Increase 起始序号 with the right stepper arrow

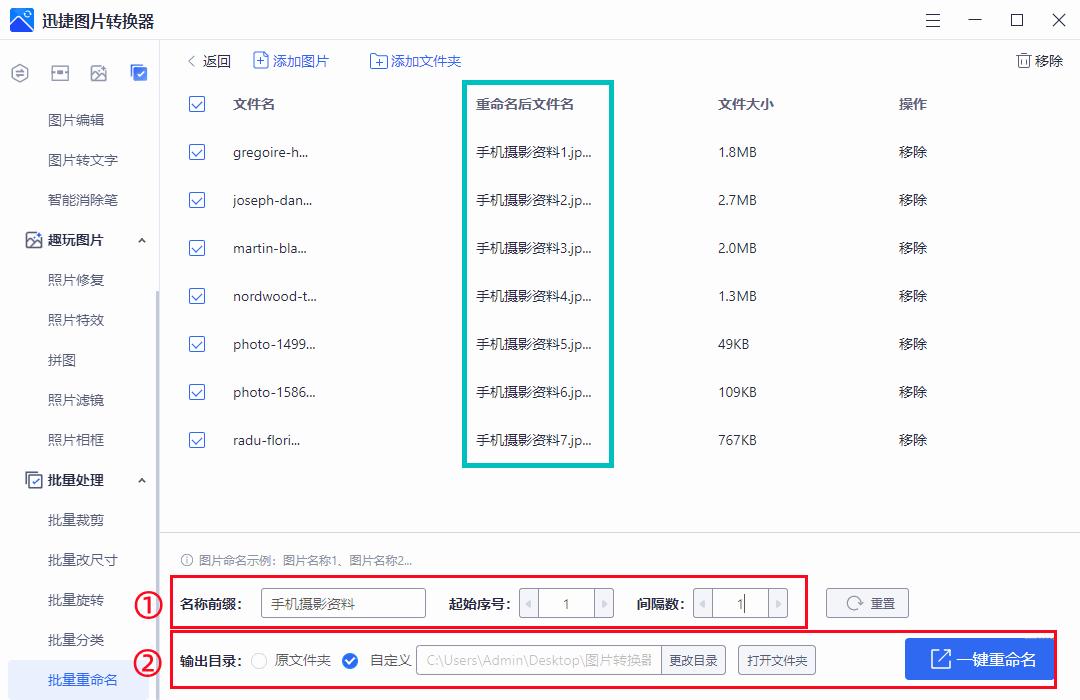(604, 602)
